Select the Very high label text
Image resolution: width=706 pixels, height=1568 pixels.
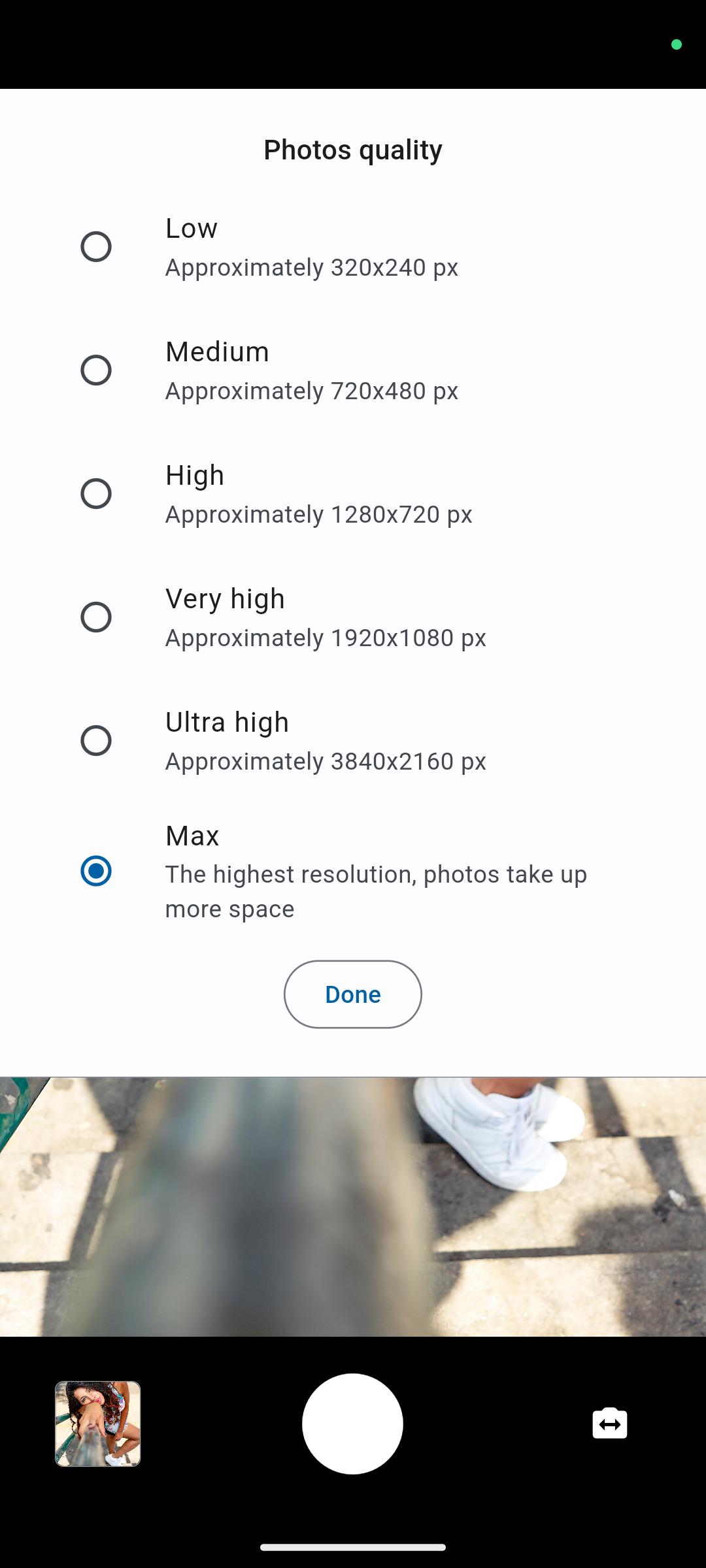(x=225, y=599)
